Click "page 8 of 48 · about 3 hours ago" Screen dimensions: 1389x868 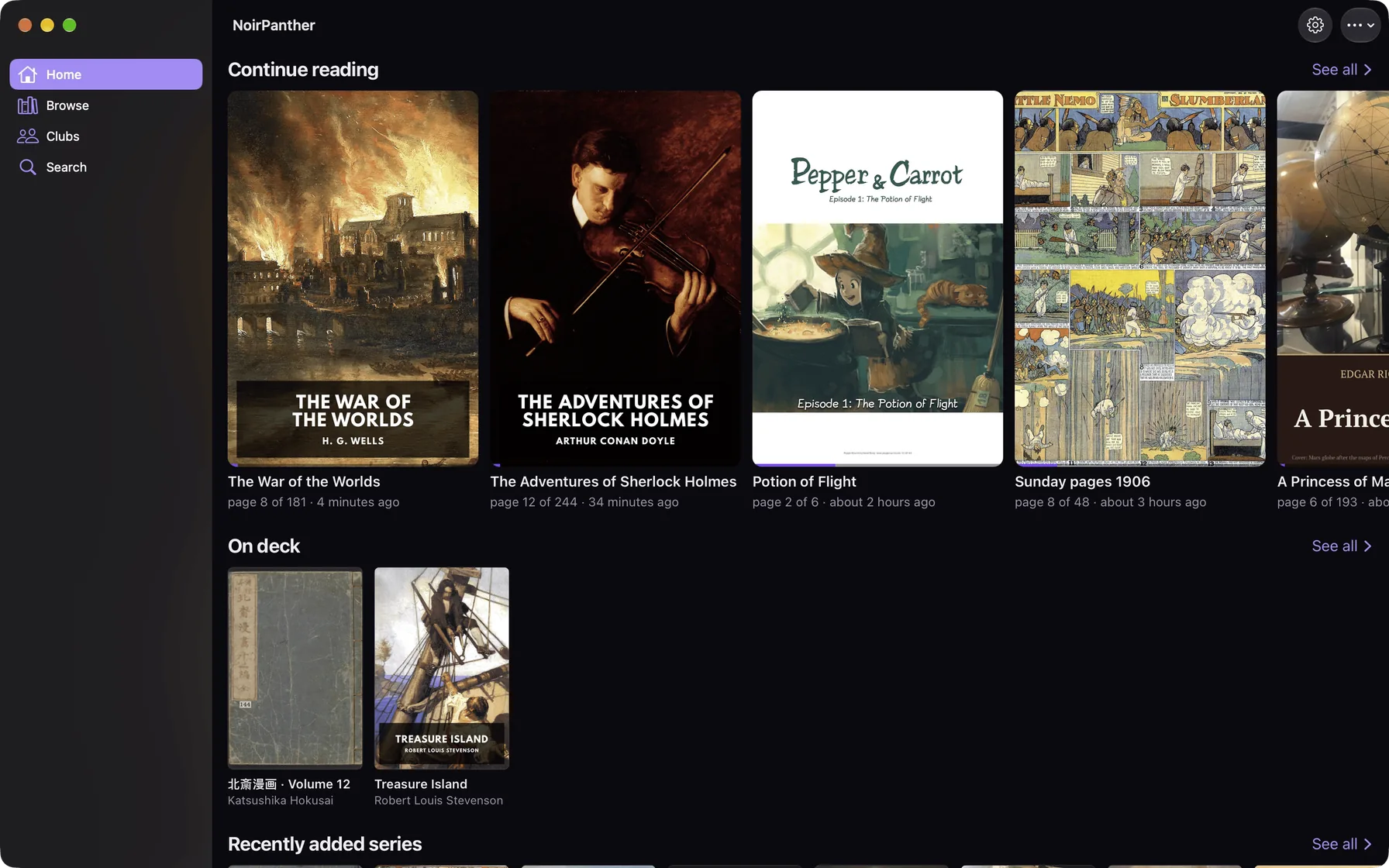[x=1111, y=502]
